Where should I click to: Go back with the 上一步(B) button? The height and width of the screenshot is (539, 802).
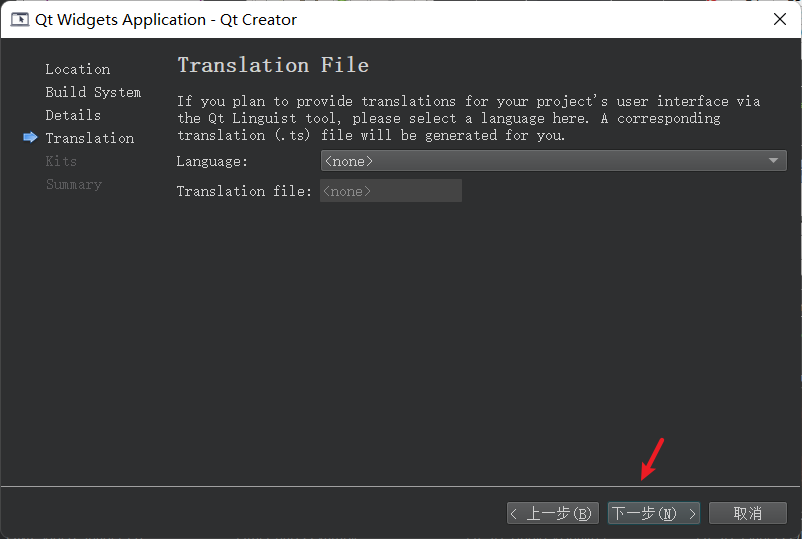click(553, 513)
